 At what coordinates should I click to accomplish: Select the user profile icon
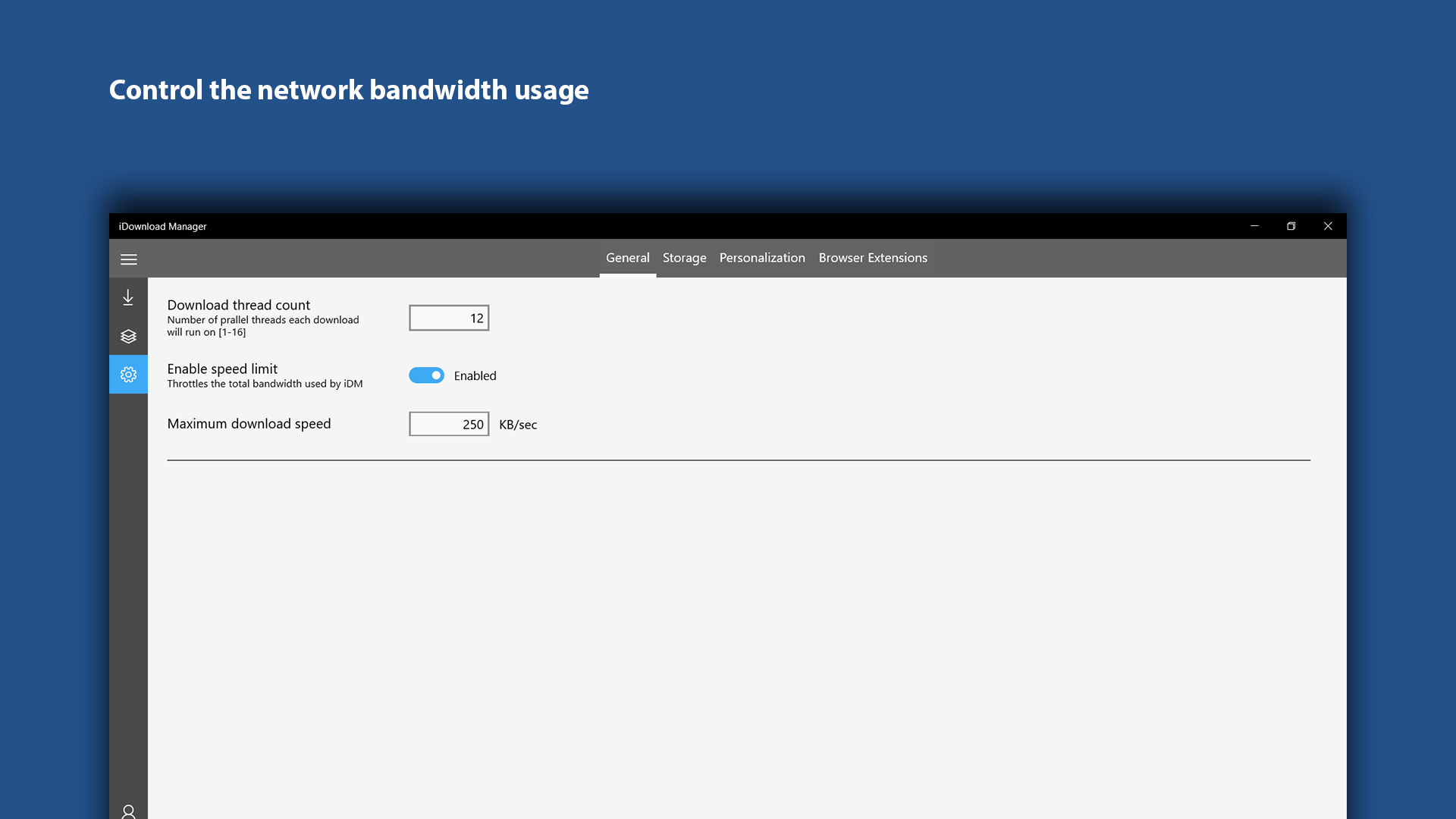click(128, 812)
